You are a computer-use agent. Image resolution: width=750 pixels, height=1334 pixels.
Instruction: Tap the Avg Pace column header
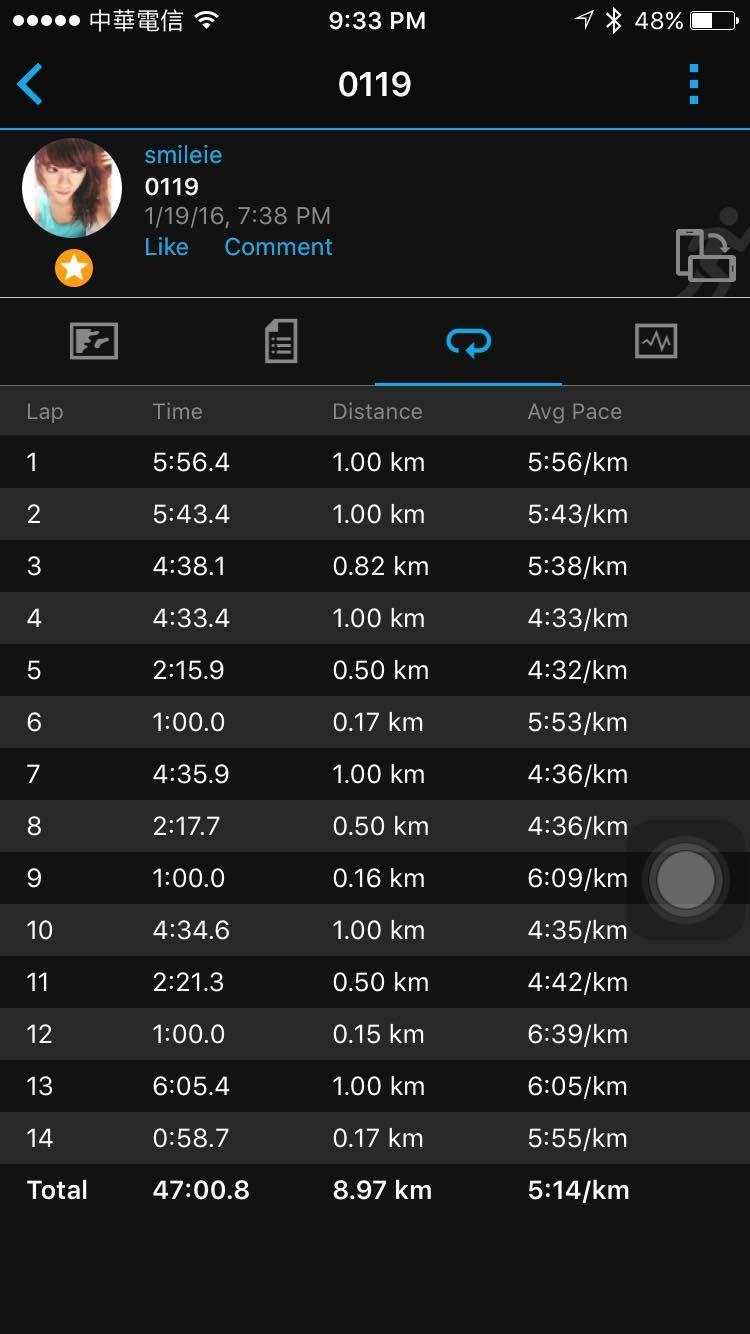click(x=574, y=411)
